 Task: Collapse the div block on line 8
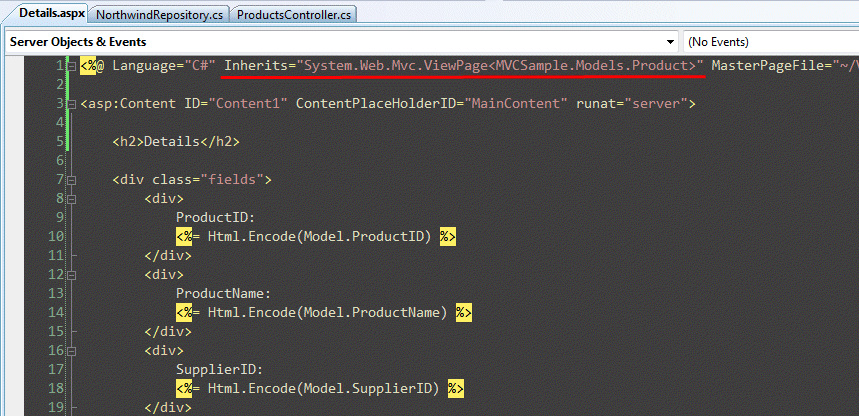pyautogui.click(x=72, y=199)
